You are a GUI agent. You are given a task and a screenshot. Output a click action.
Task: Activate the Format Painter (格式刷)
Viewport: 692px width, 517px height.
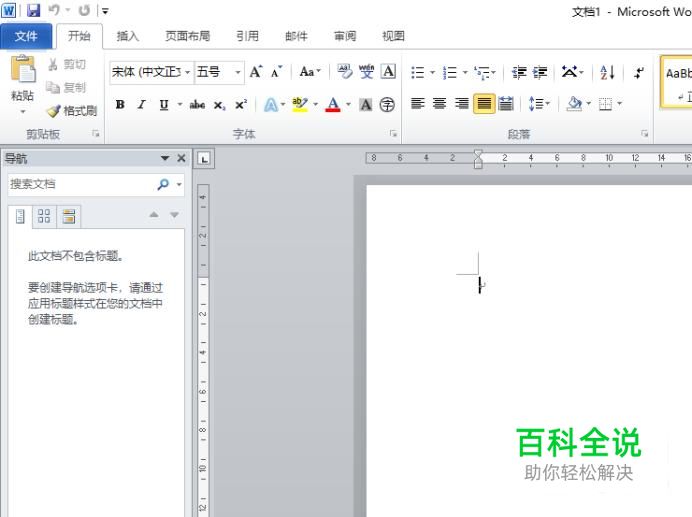coord(72,110)
